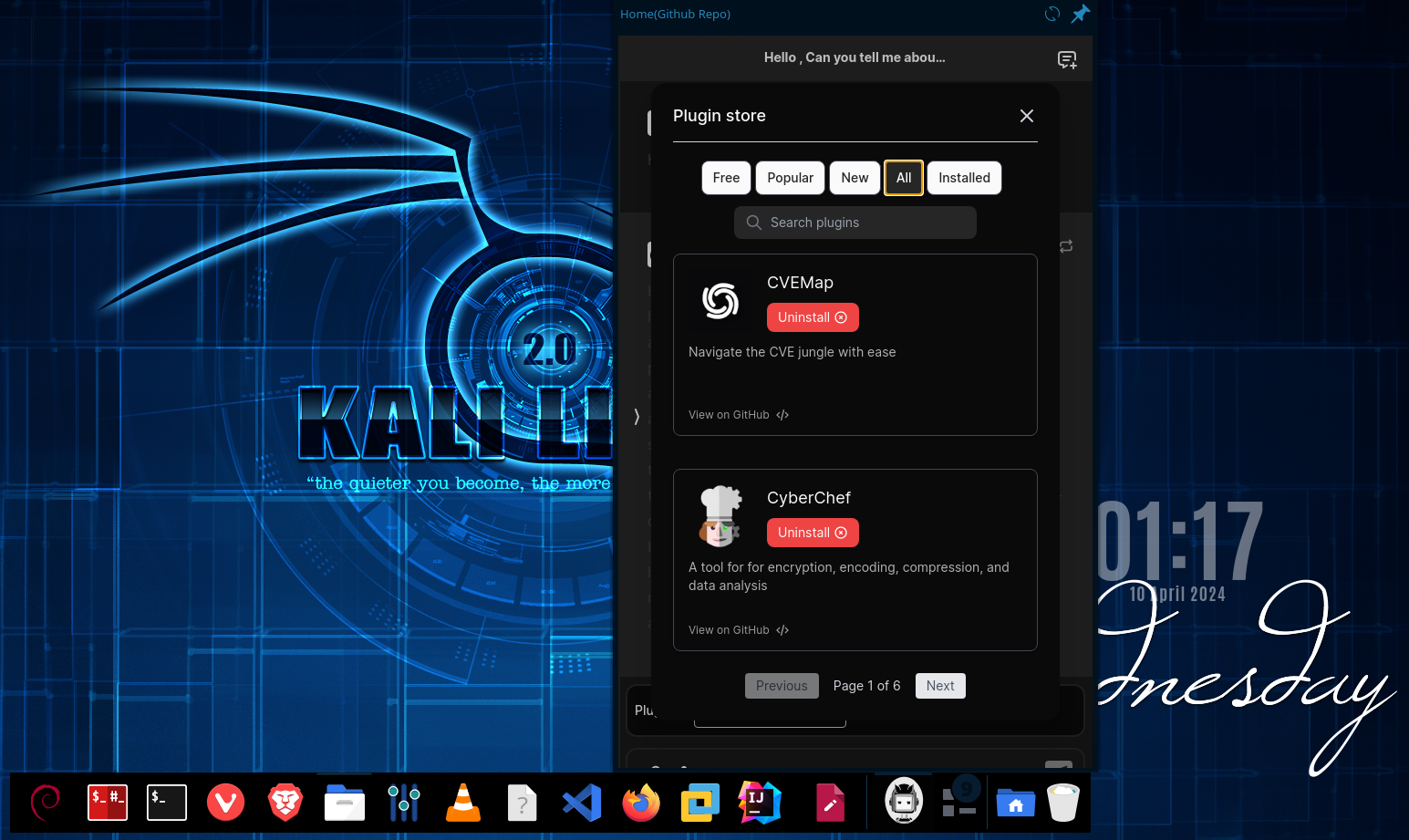Viewport: 1409px width, 840px height.
Task: Open the Debian swirl application menu
Action: point(46,802)
